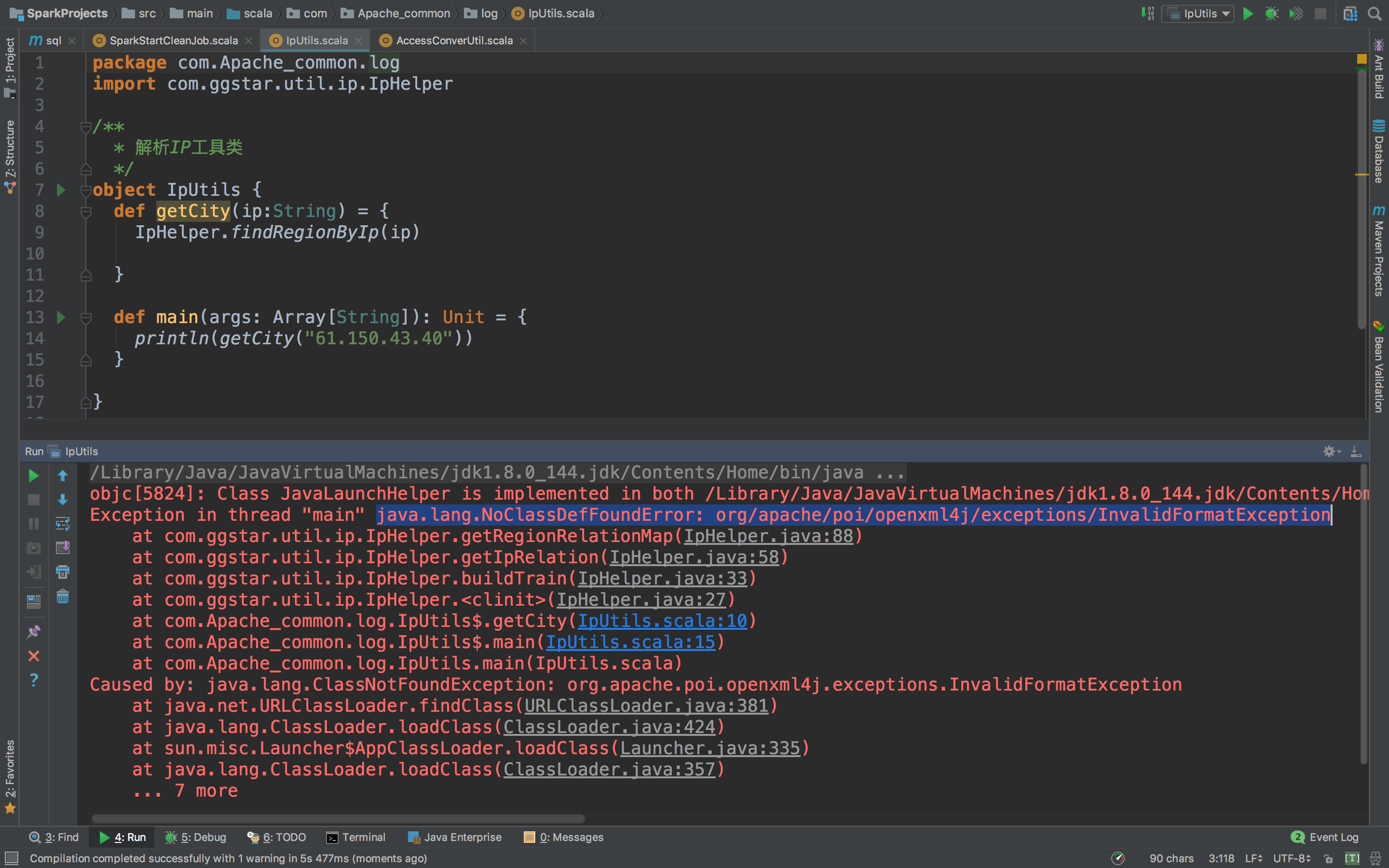
Task: Click the console horizontal scrollbar
Action: click(x=339, y=819)
